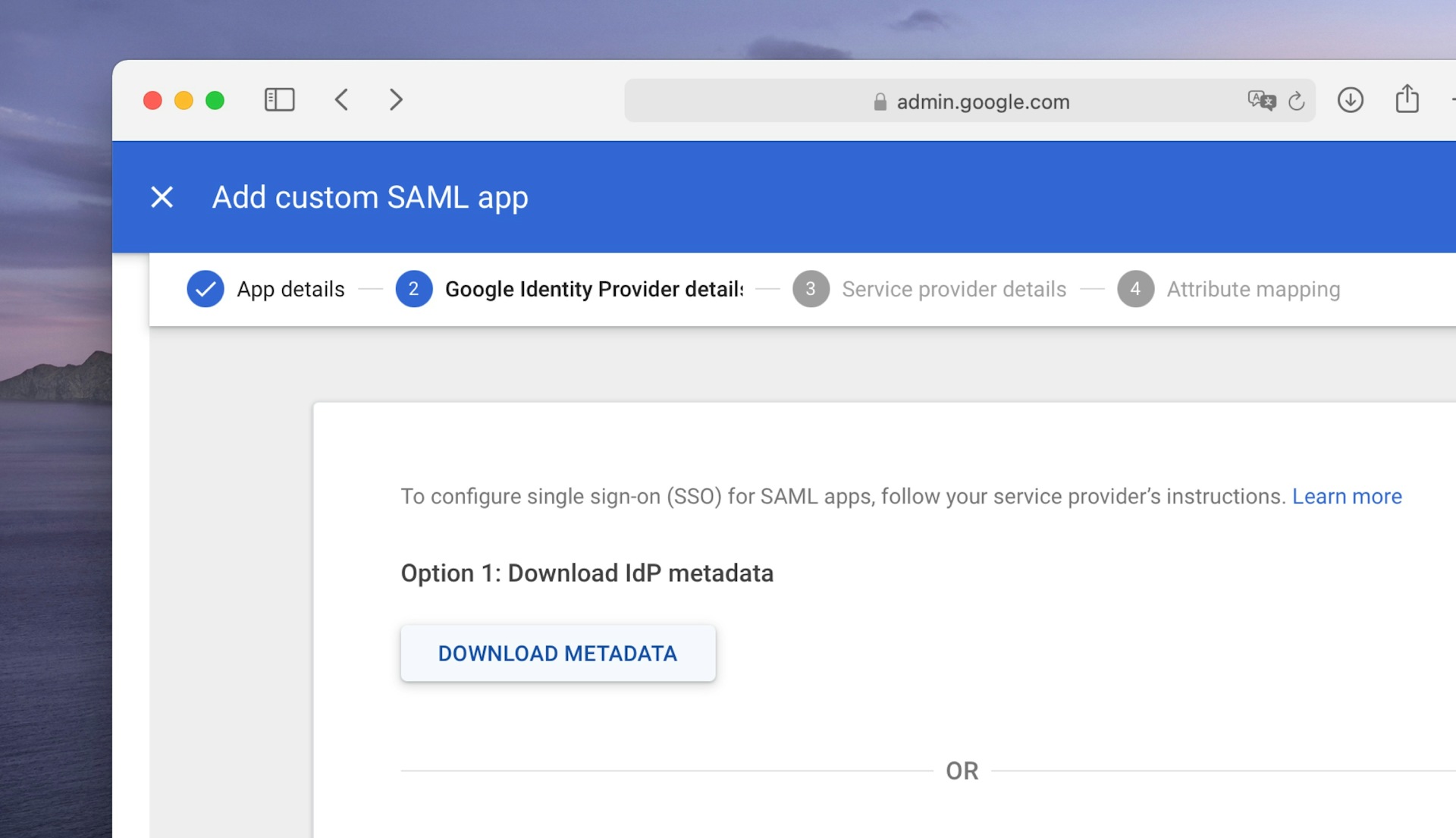
Task: Click the checkmark on App details step
Action: pyautogui.click(x=206, y=289)
